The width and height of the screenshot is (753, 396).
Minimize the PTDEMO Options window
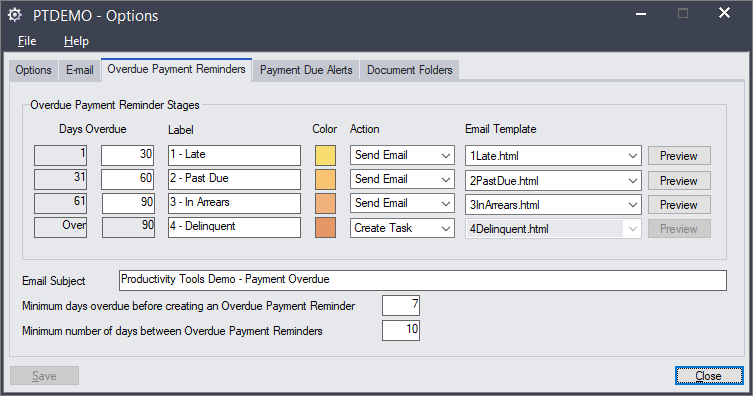pyautogui.click(x=641, y=14)
